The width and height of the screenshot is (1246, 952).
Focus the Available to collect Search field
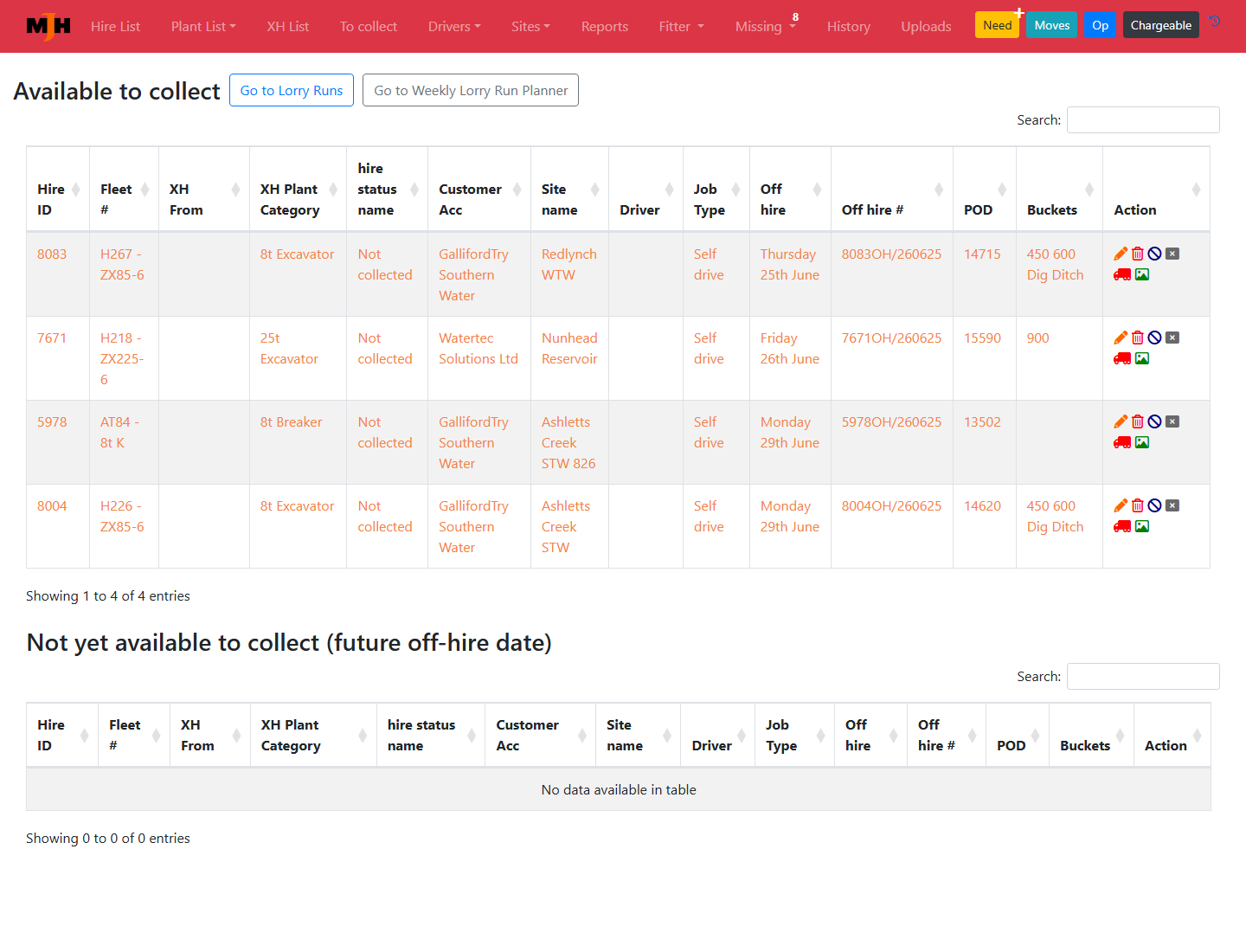pos(1143,119)
